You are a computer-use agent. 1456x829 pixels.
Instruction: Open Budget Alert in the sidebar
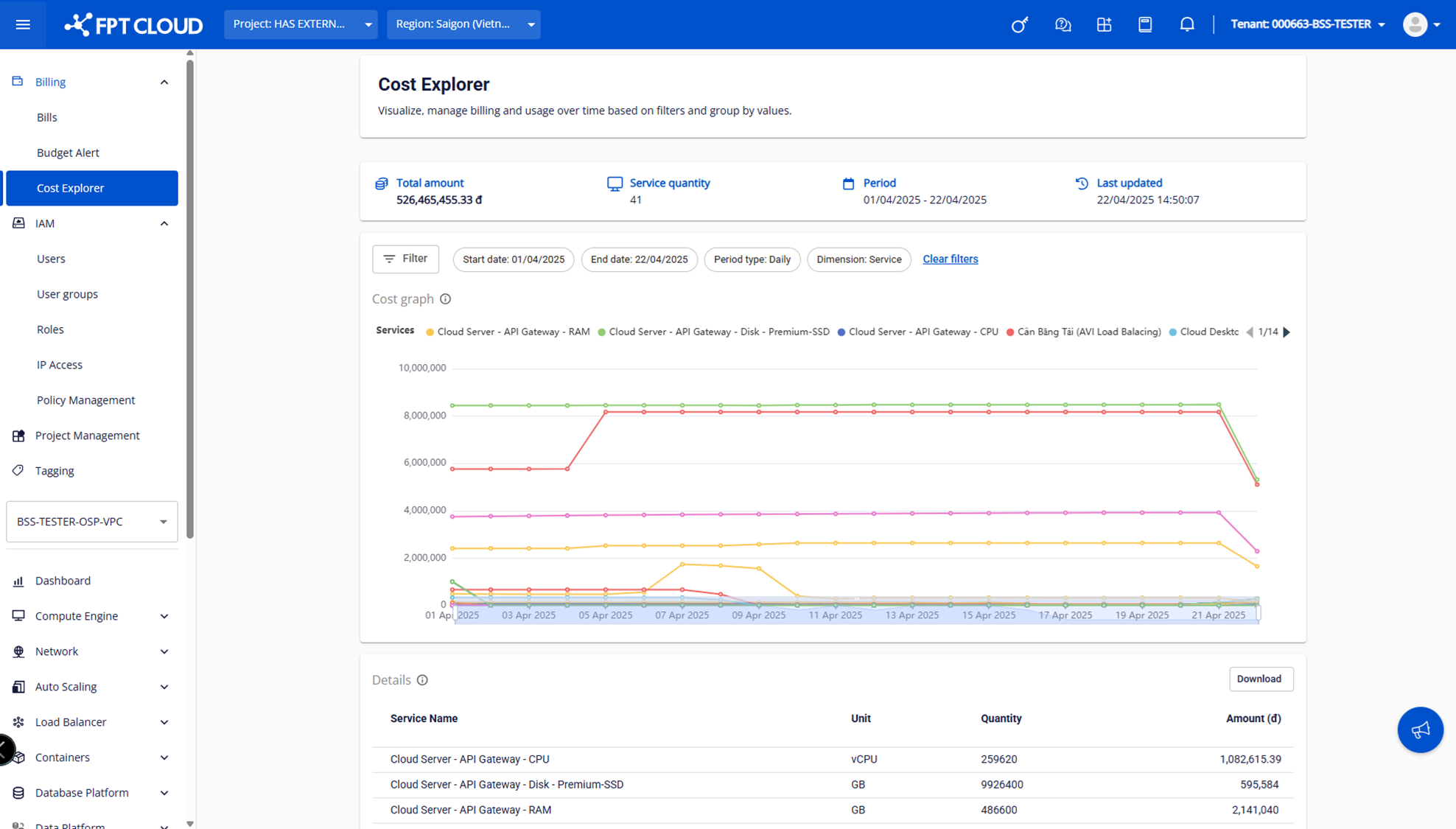68,153
